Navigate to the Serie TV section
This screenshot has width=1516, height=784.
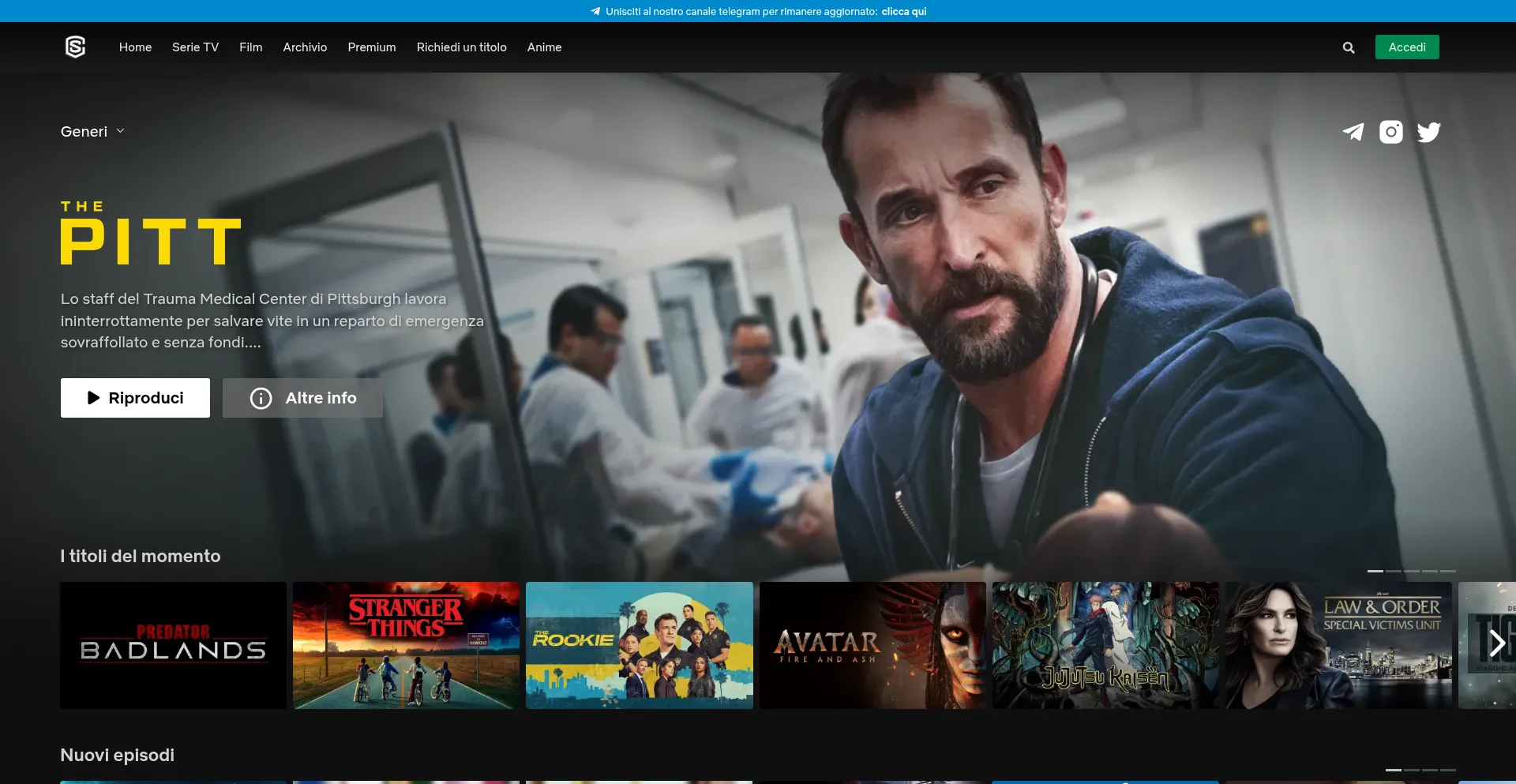[x=194, y=47]
